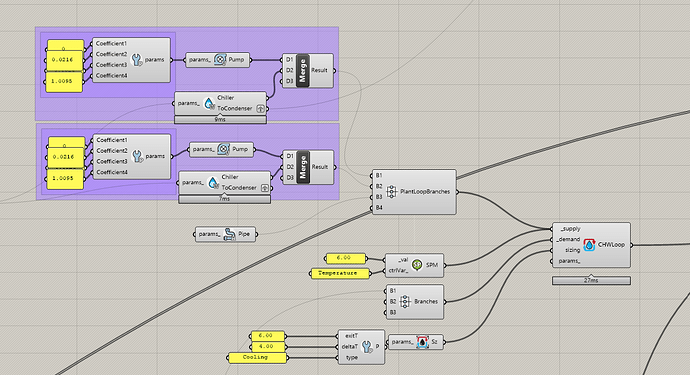Click the SPM green setpoint icon

(x=417, y=265)
